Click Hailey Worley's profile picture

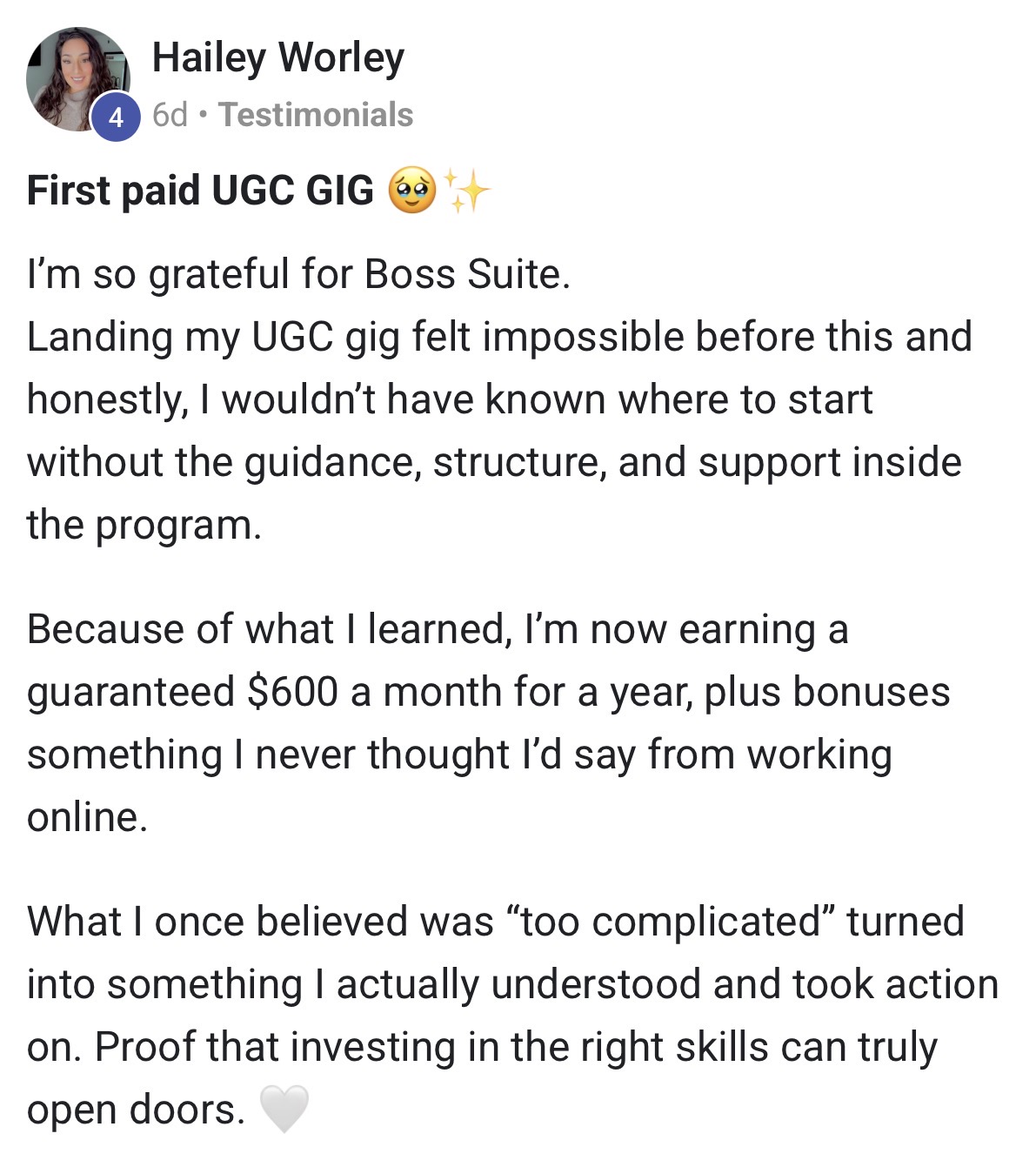(x=77, y=77)
